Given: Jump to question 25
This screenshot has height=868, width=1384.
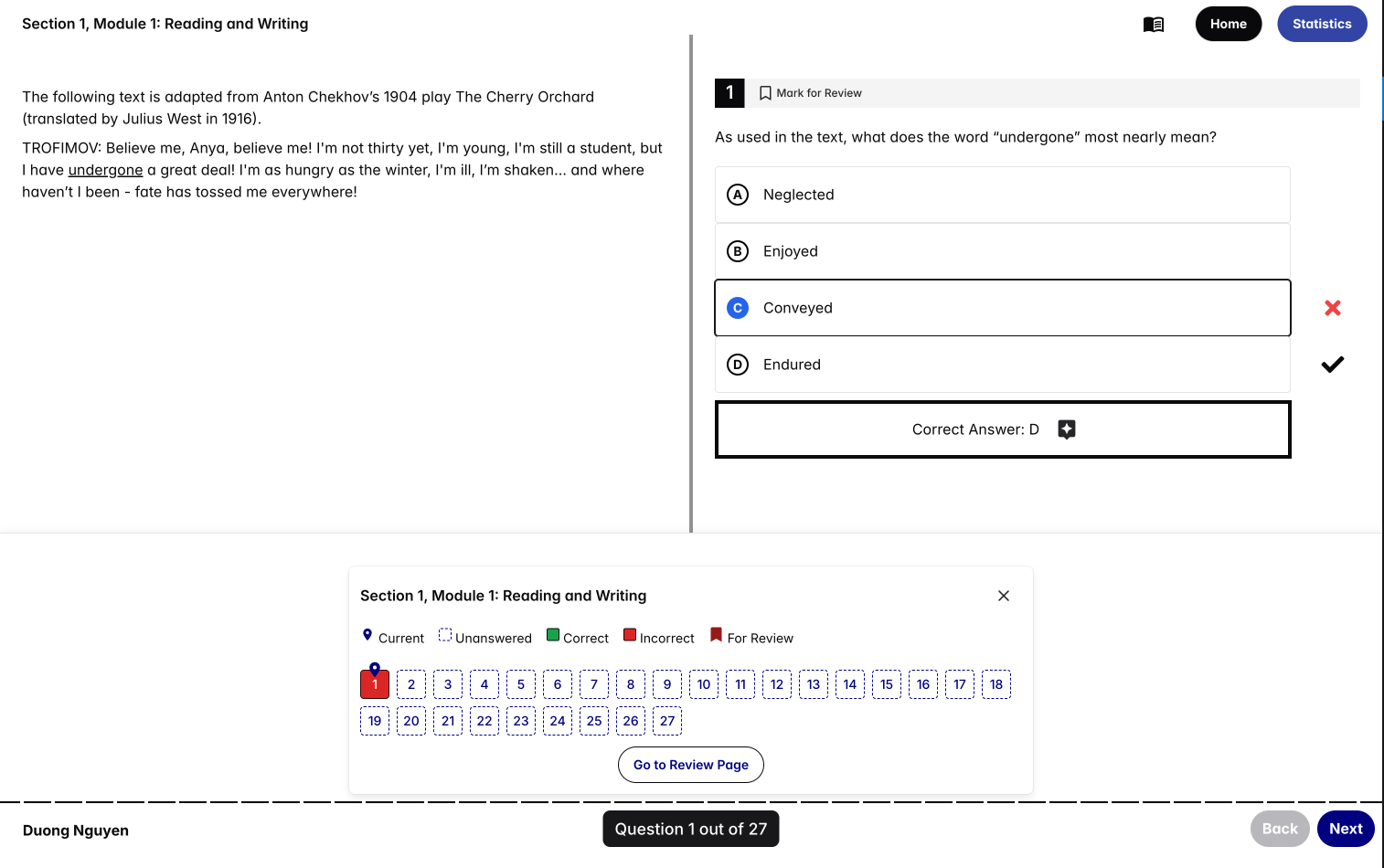Looking at the screenshot, I should 594,721.
